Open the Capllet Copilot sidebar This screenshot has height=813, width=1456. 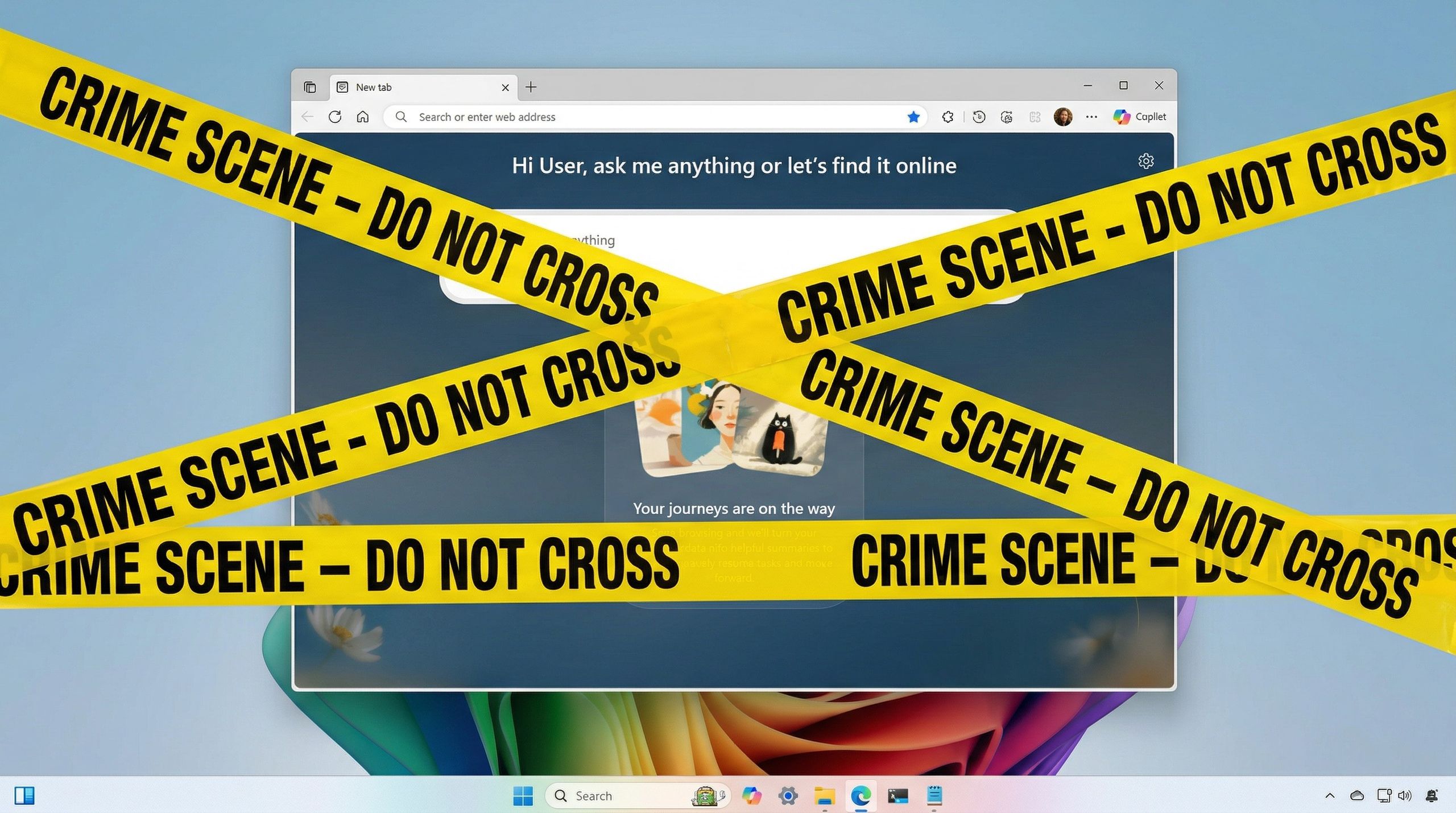pos(1139,117)
